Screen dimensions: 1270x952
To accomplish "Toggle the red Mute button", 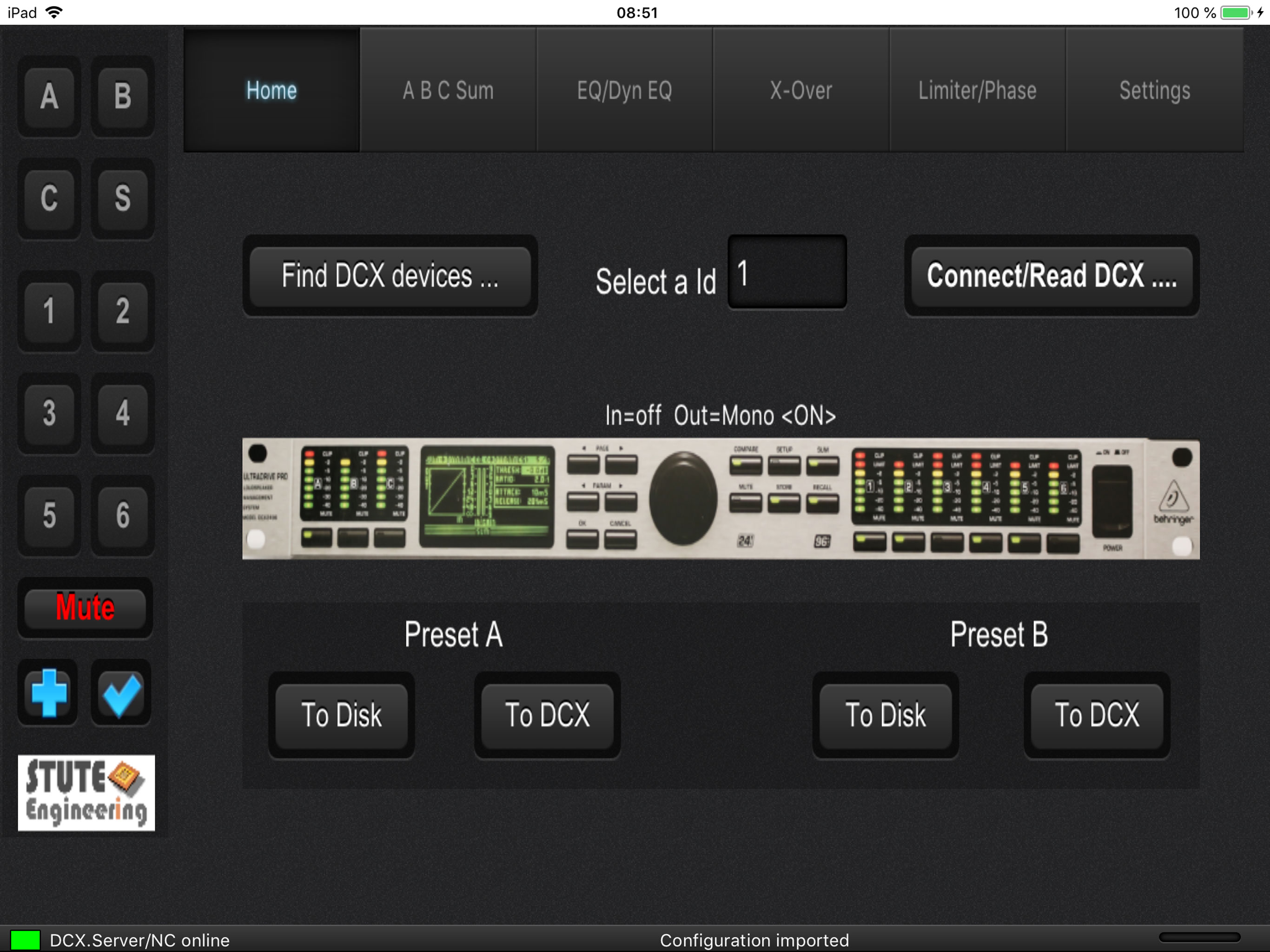I will point(85,608).
